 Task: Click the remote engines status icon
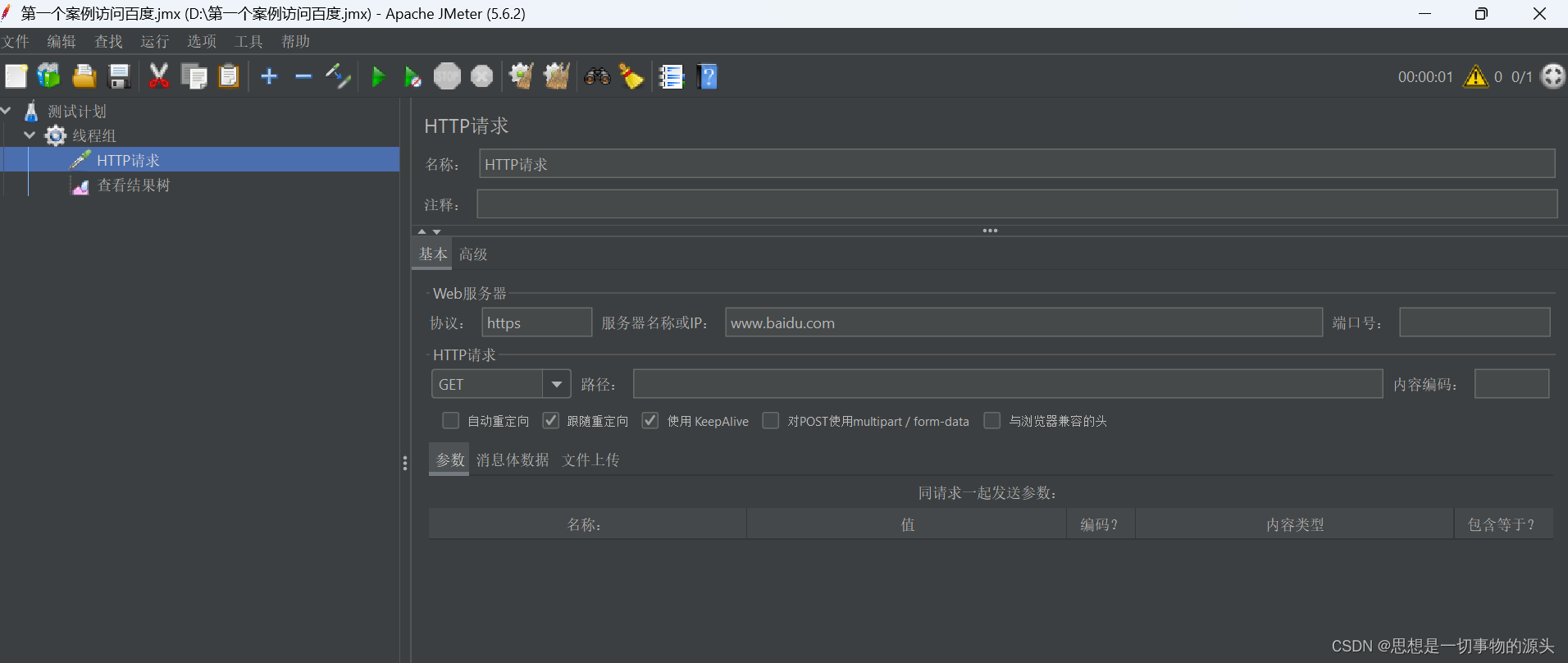click(x=1553, y=76)
